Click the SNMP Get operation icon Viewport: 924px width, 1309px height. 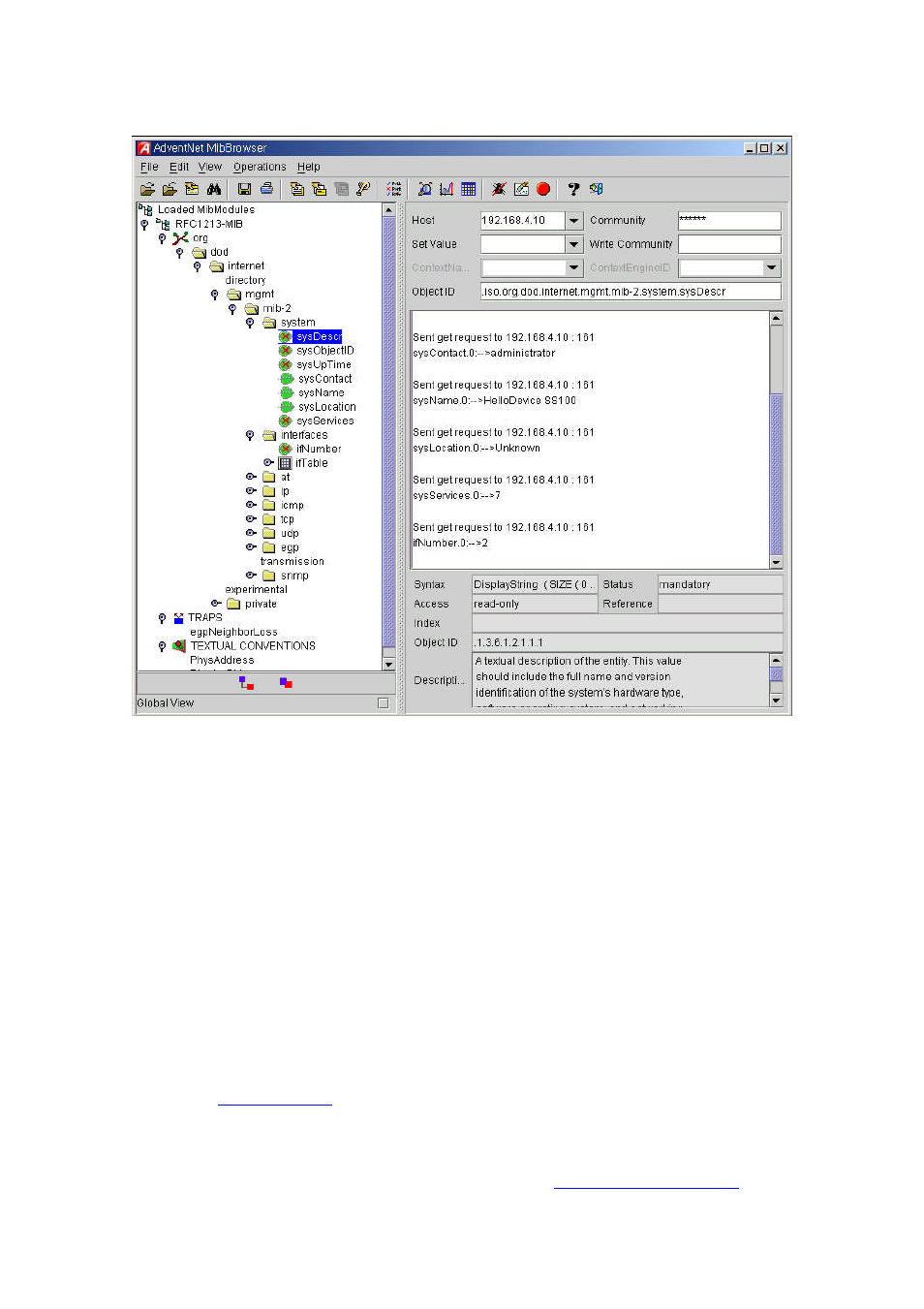click(x=297, y=189)
